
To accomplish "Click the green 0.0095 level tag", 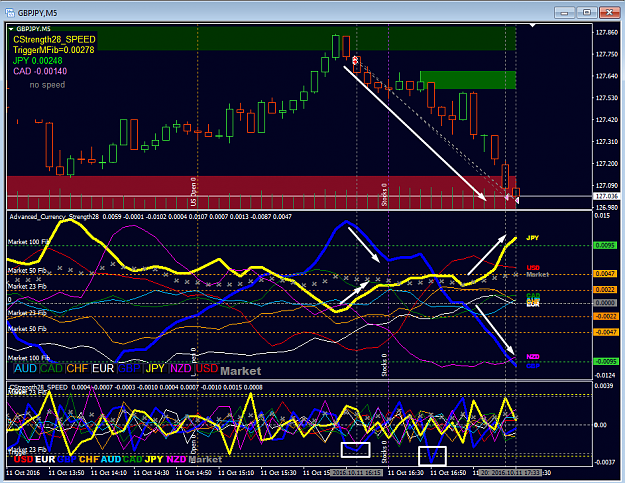I will pyautogui.click(x=605, y=245).
